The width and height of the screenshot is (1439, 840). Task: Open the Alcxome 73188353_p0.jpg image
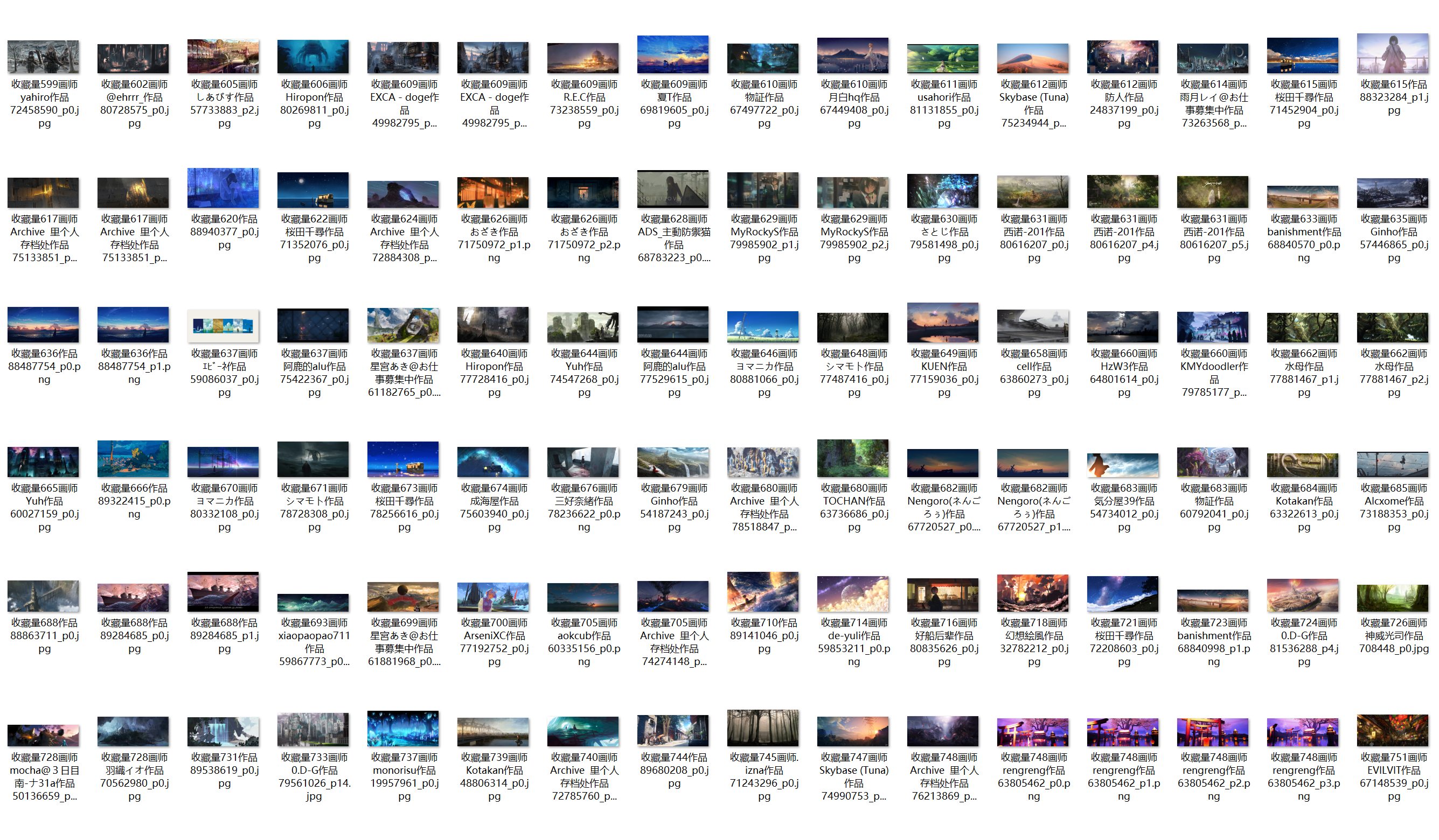pyautogui.click(x=1392, y=464)
